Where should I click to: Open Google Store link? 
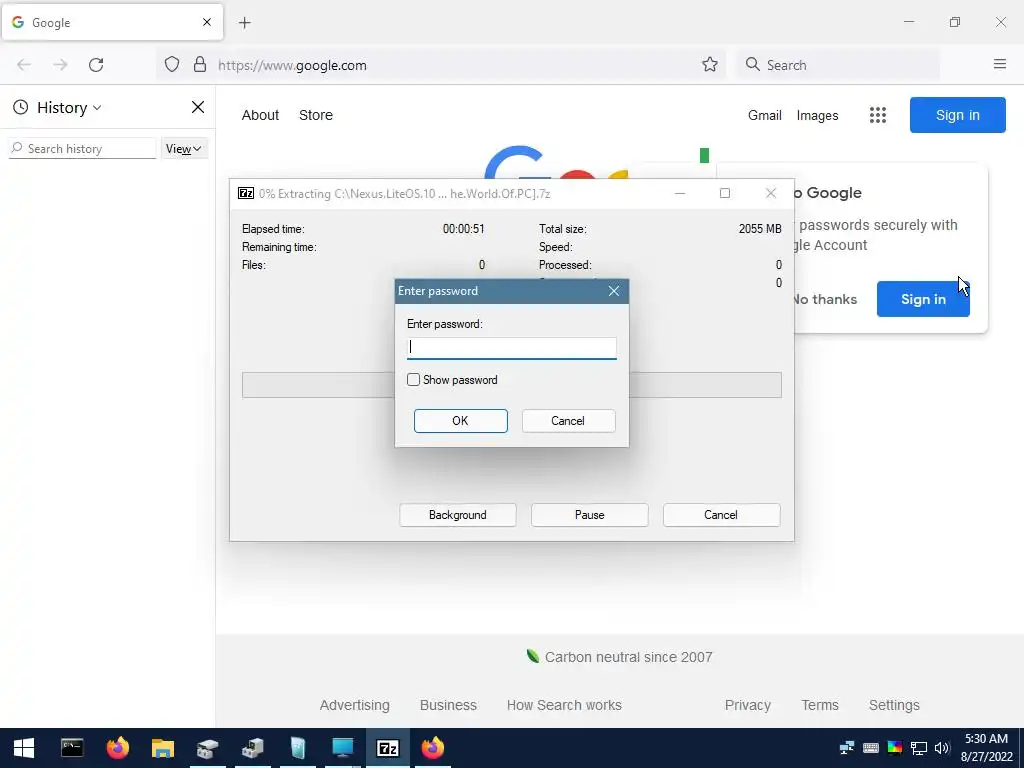tap(315, 115)
